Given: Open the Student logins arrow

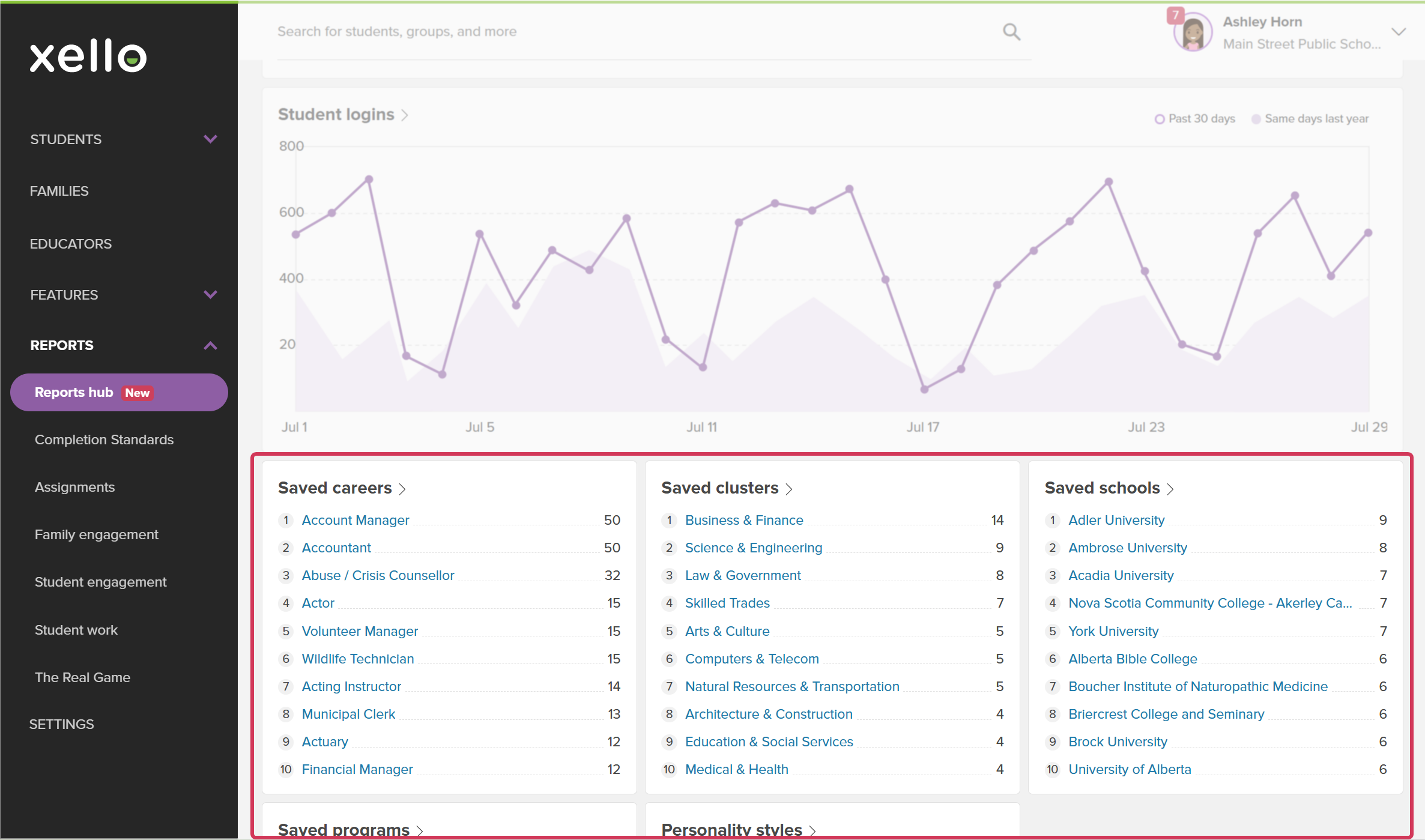Looking at the screenshot, I should pos(405,115).
